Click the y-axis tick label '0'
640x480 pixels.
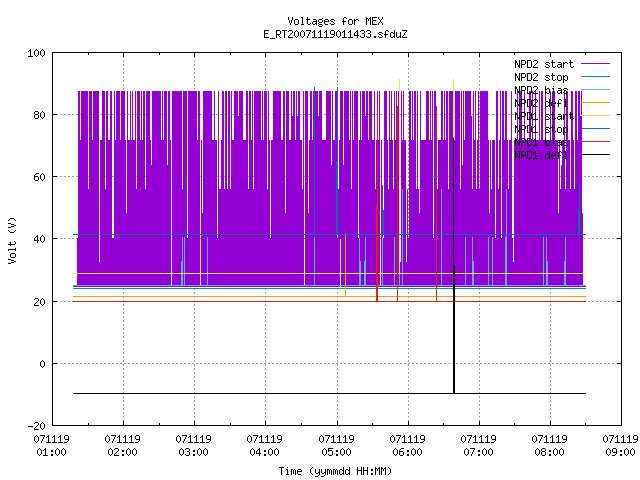pos(42,364)
